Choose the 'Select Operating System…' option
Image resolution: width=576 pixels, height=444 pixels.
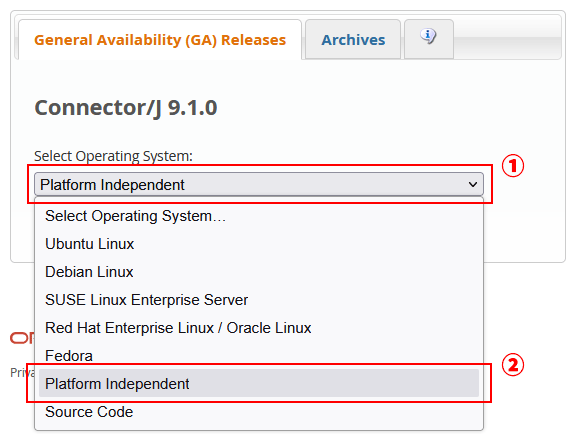259,216
